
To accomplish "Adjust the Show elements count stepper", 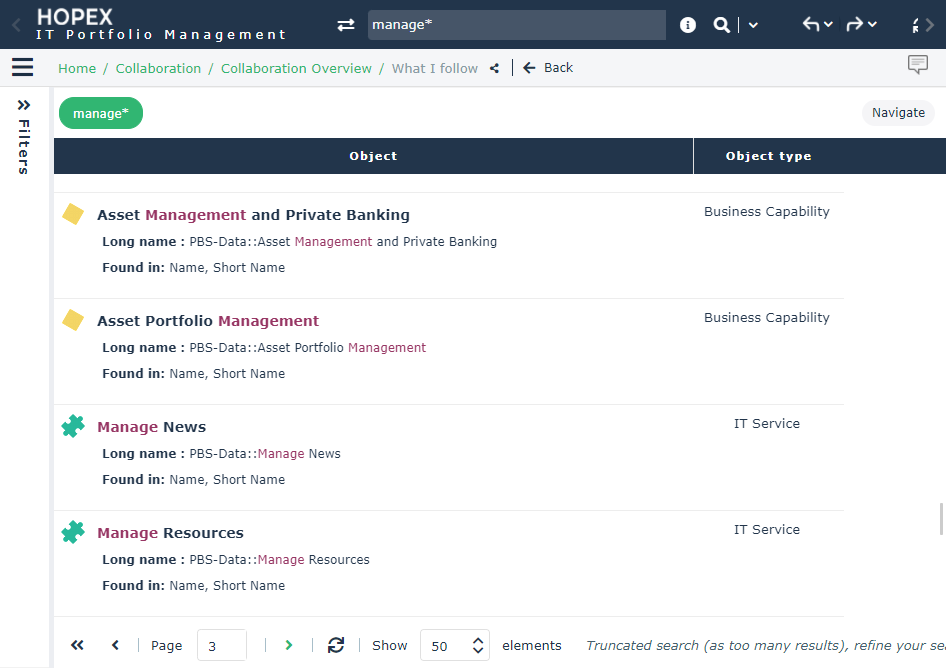I will tap(478, 645).
